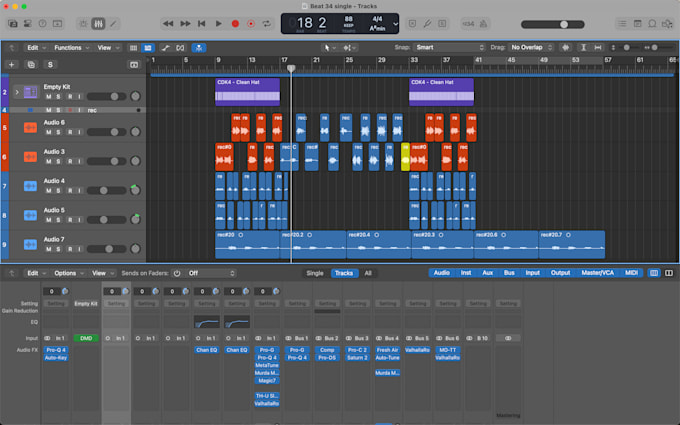
Task: Open the Tracks area Edit menu
Action: coord(36,48)
